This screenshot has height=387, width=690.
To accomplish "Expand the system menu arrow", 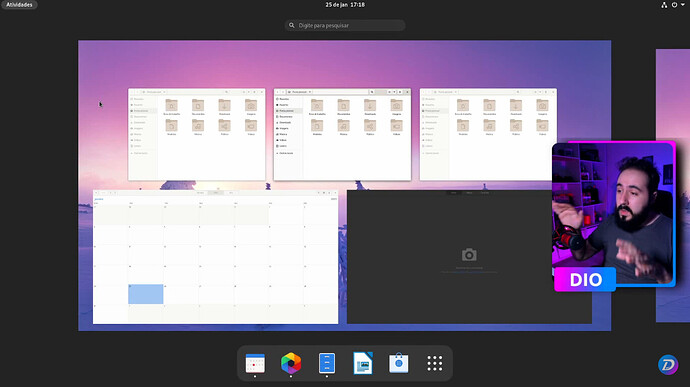I will tap(683, 5).
